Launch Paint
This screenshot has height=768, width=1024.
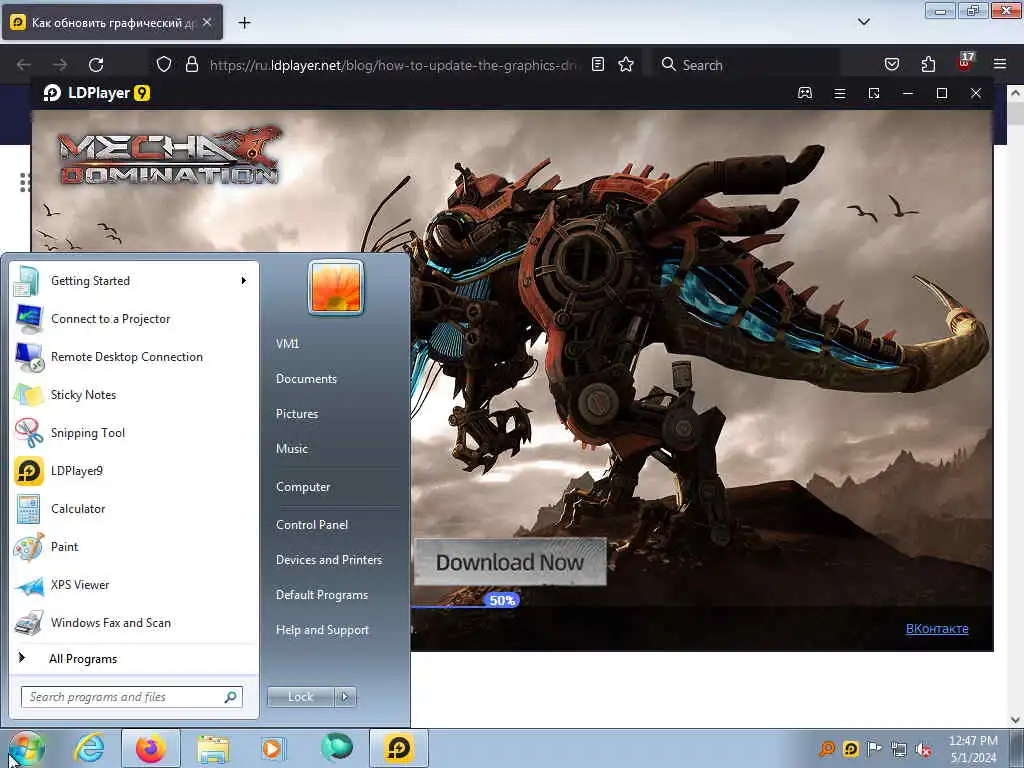tap(135, 547)
